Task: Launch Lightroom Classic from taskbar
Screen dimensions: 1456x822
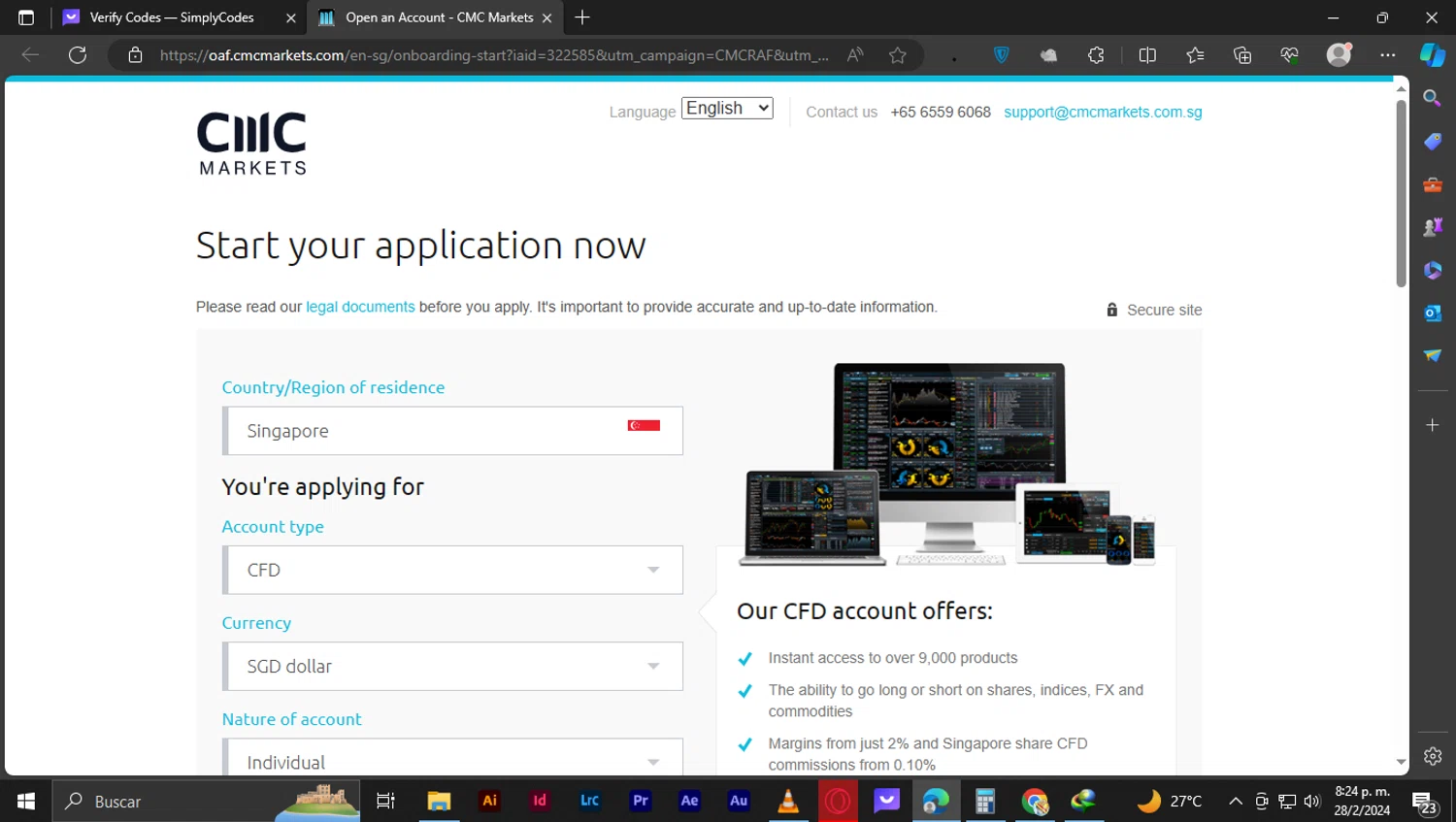Action: click(x=589, y=801)
